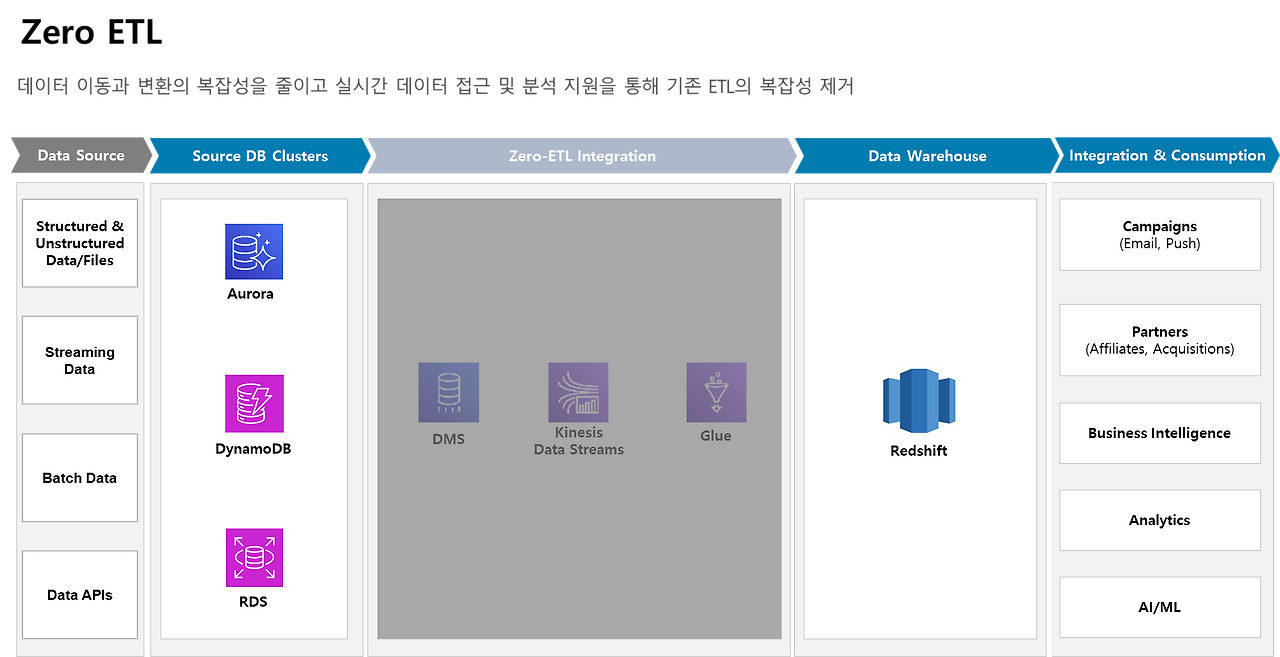Click the RDS service icon
Viewport: 1280px width, 657px height.
[x=254, y=558]
